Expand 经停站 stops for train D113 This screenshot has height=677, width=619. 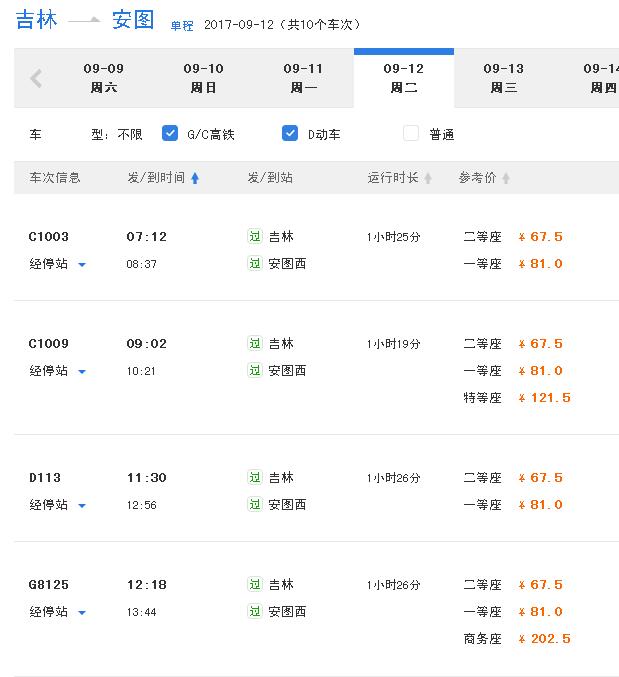(58, 505)
